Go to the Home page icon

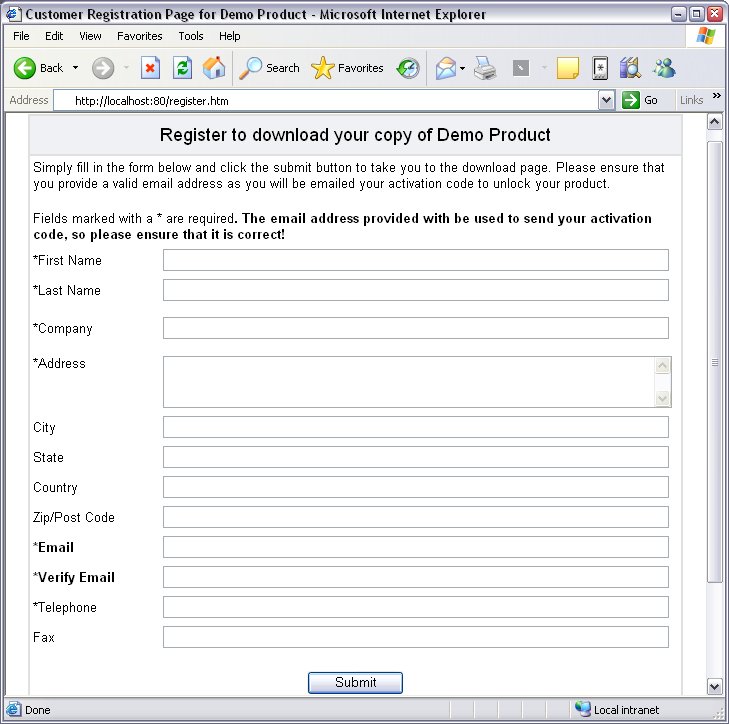(x=214, y=68)
